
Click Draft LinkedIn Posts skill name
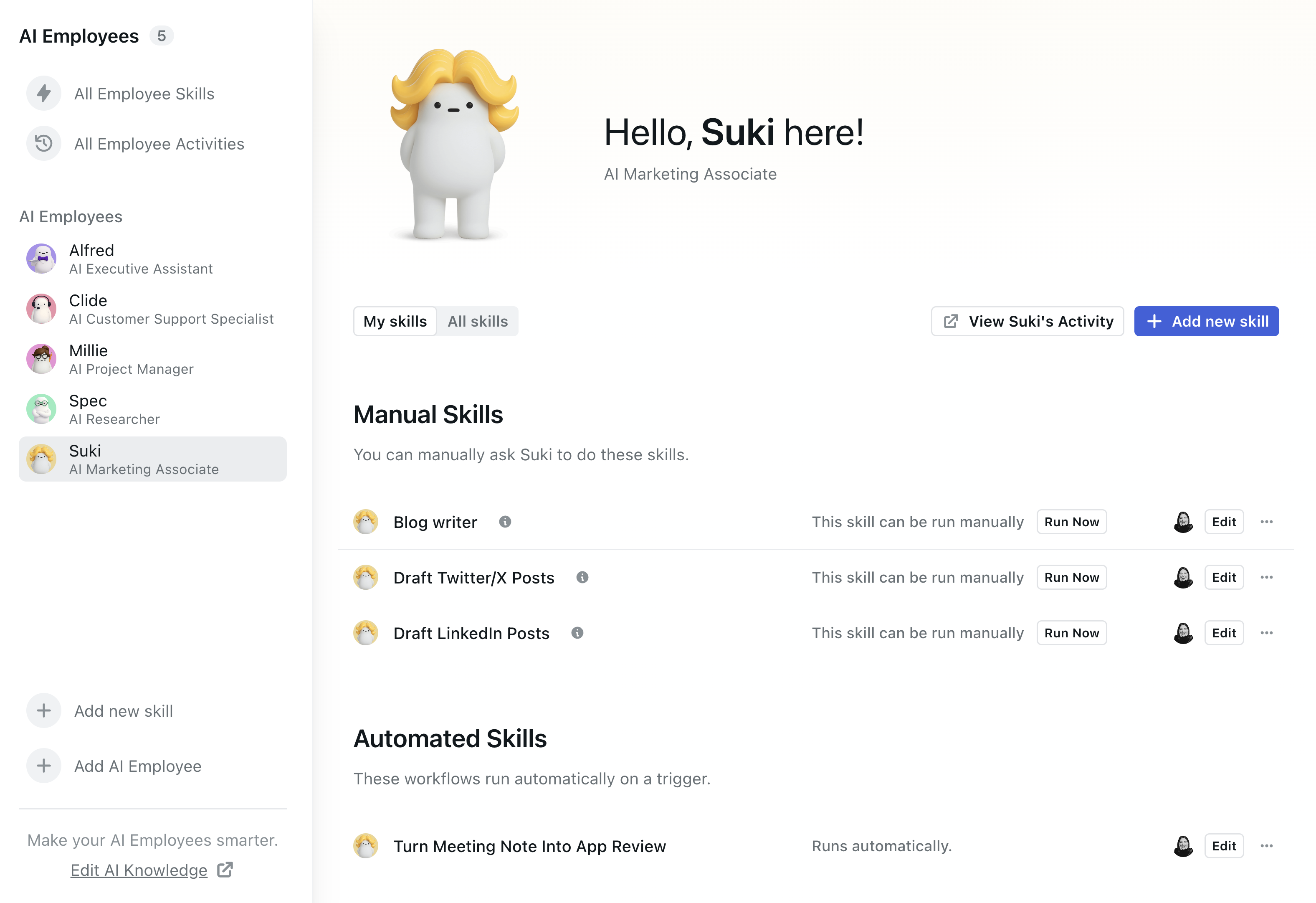(x=471, y=633)
